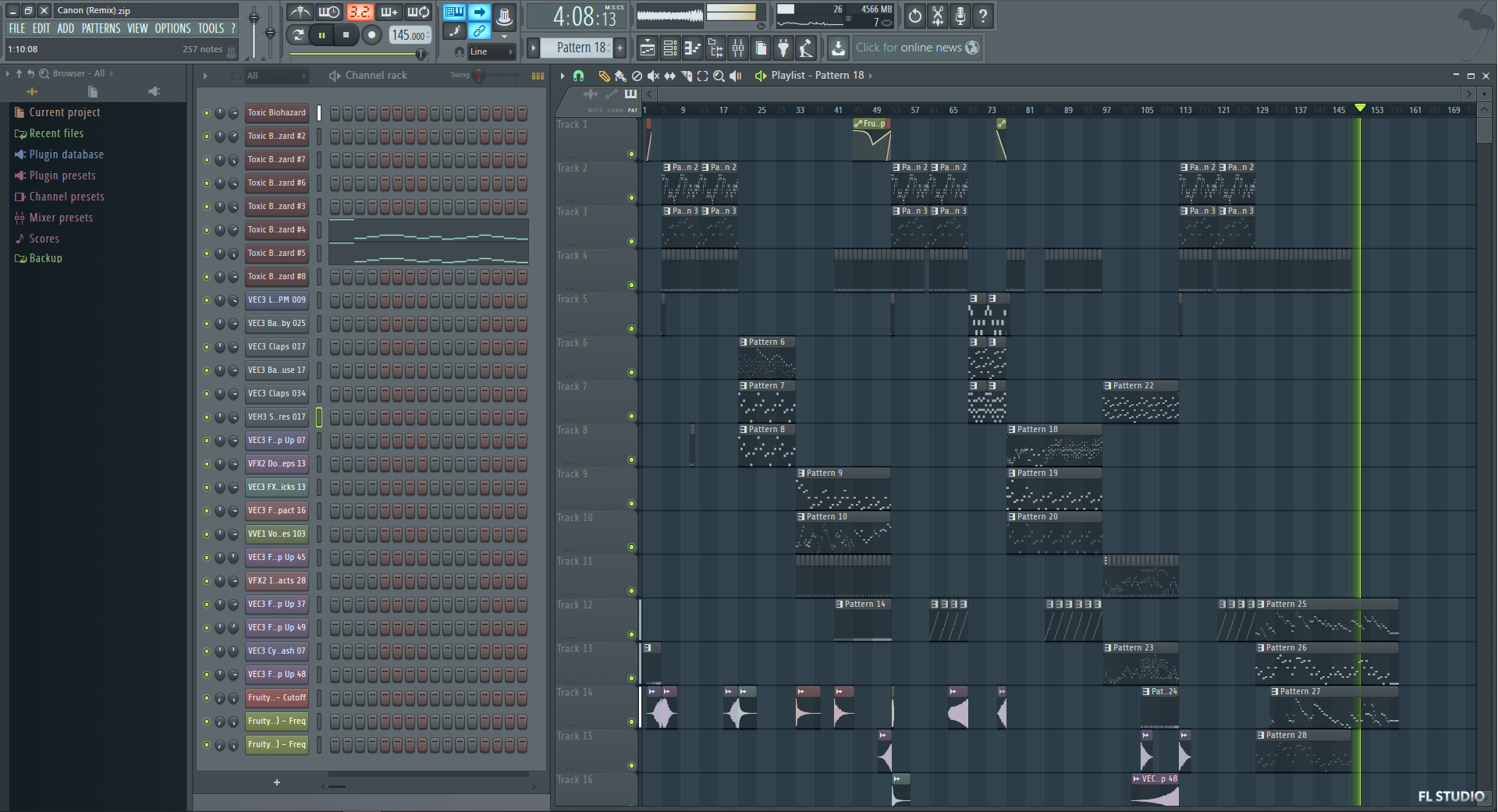Toggle the metronome icon
The width and height of the screenshot is (1498, 812).
coord(300,12)
